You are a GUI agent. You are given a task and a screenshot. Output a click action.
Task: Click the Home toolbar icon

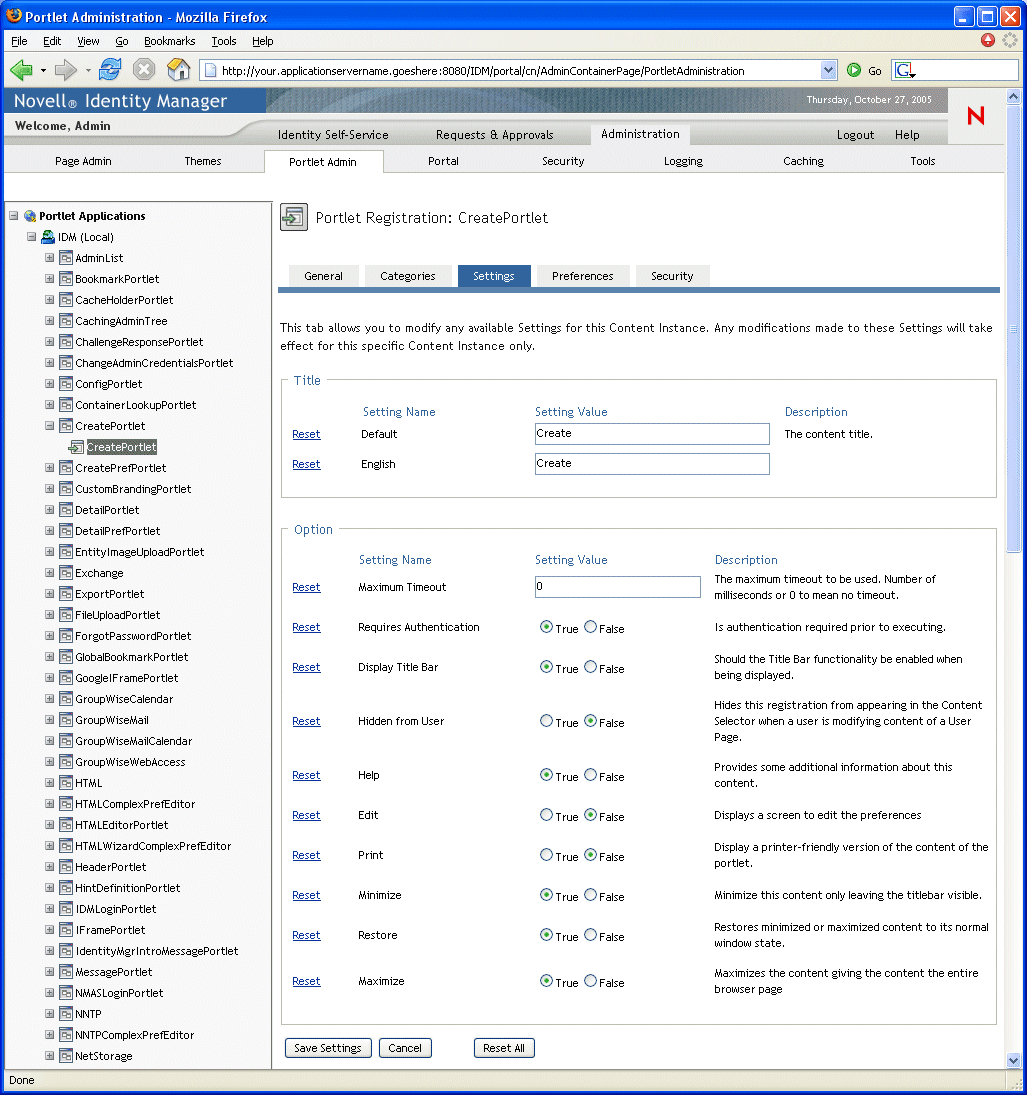click(x=178, y=70)
